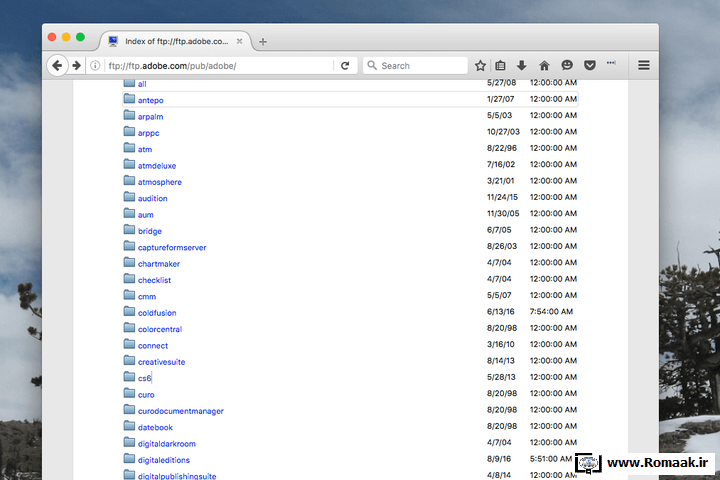720x480 pixels.
Task: Select the Index of ftp://ftp.adobe.co... tab
Action: tap(176, 41)
